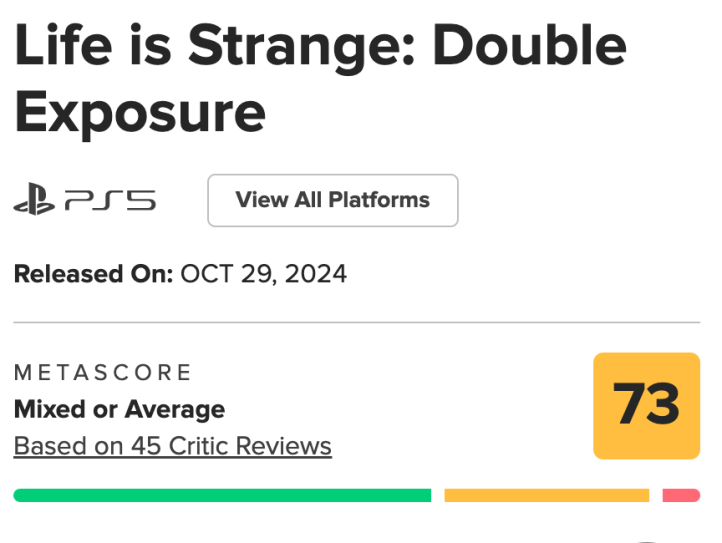This screenshot has height=543, width=722.
Task: Open the Based on 45 Critic Reviews link
Action: click(x=172, y=446)
